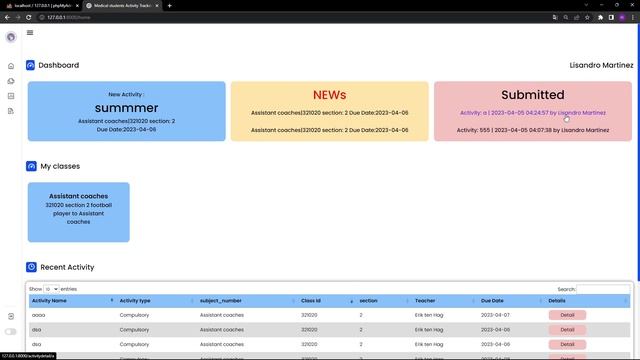The image size is (640, 360).
Task: Click the table Search field
Action: click(x=603, y=289)
